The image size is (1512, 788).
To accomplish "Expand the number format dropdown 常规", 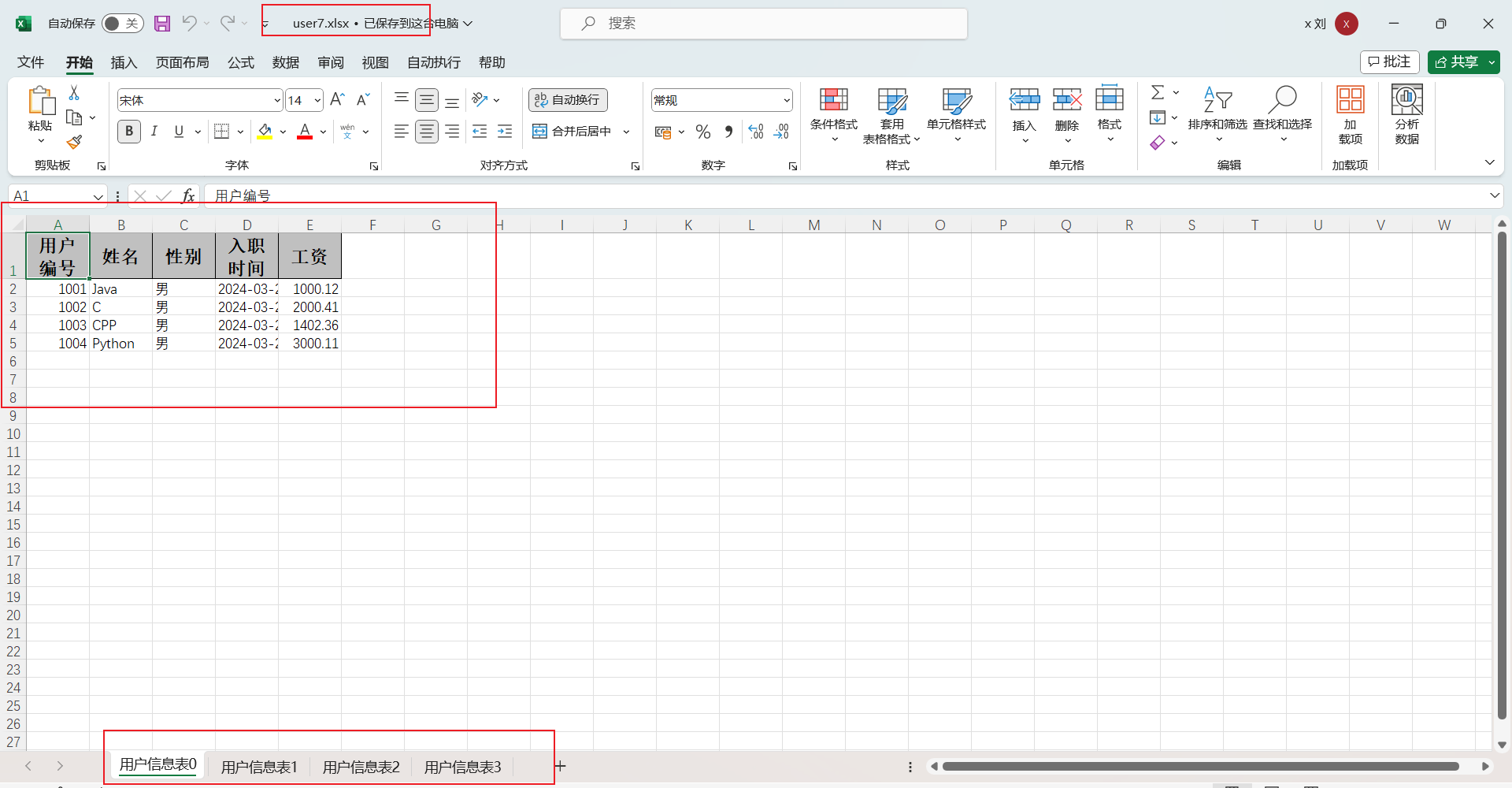I will tap(786, 100).
